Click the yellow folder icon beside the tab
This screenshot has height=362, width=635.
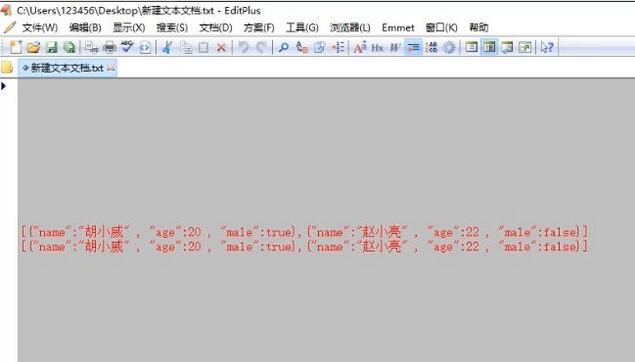[7, 67]
